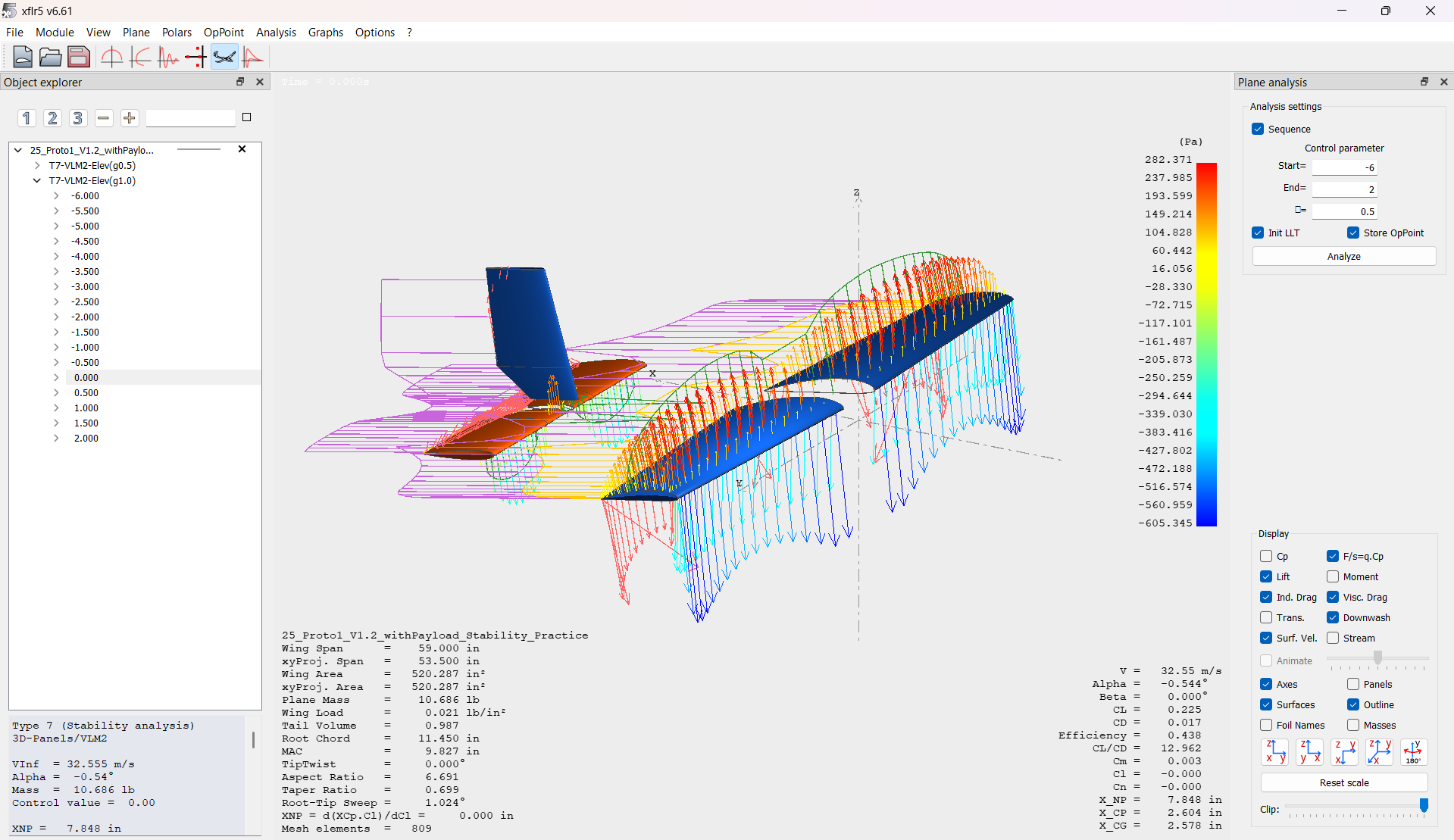
Task: Show mesh Panels checkbox
Action: tap(1353, 684)
